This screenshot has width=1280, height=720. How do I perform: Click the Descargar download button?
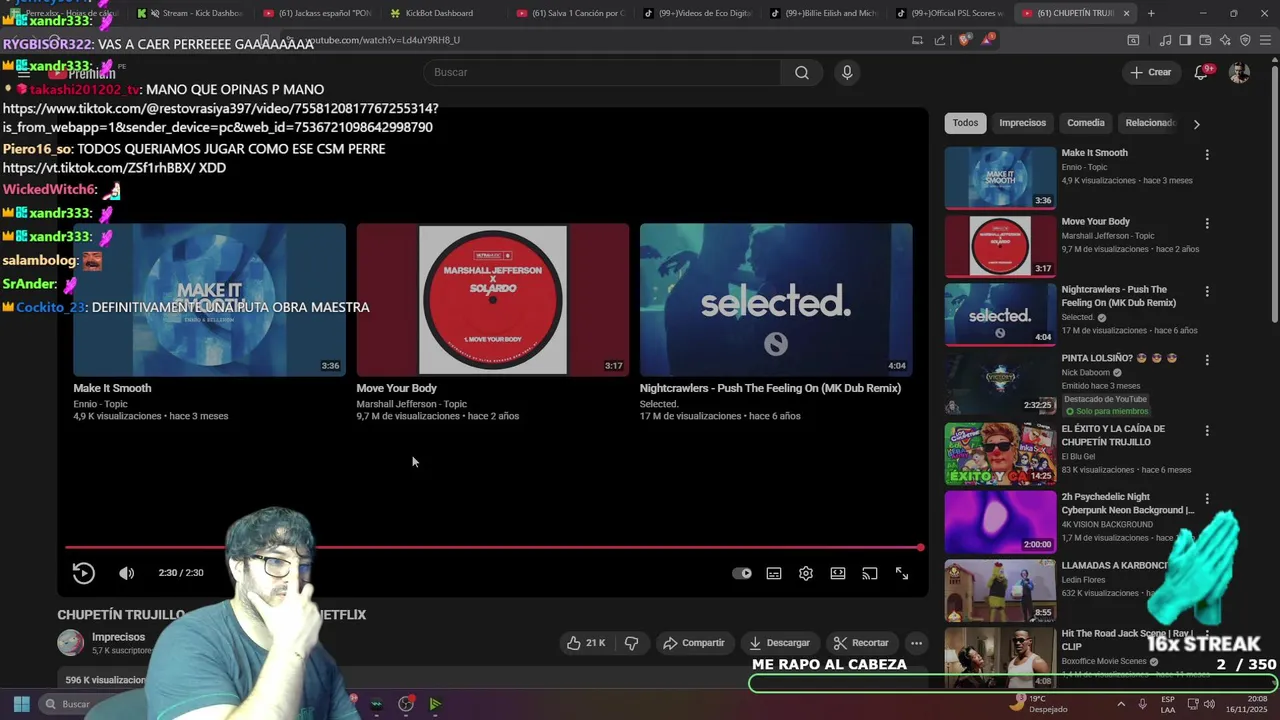click(780, 643)
